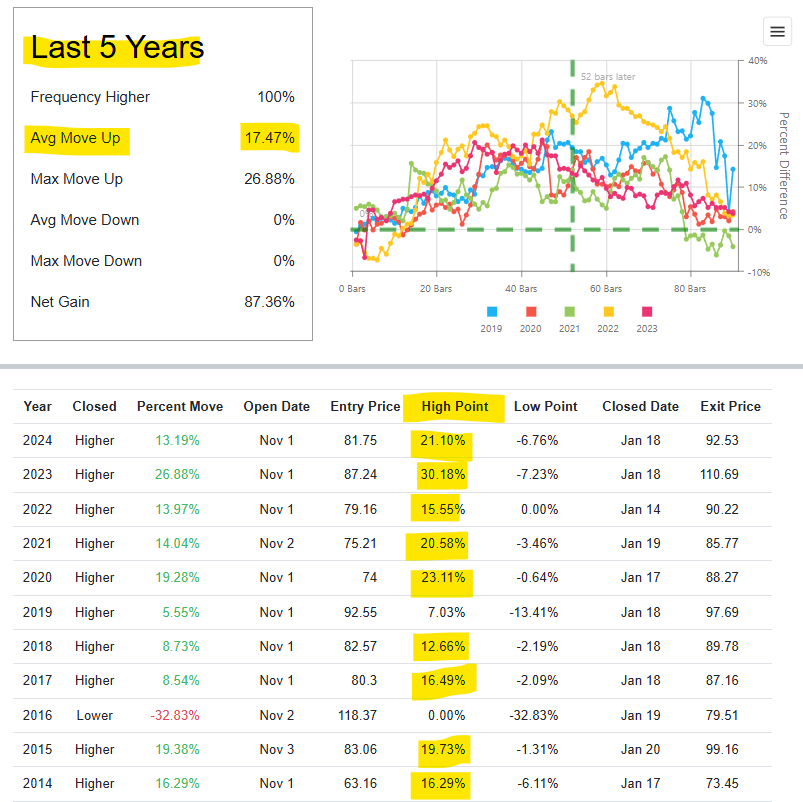Click the Open Date column header
The width and height of the screenshot is (803, 802).
tap(277, 406)
